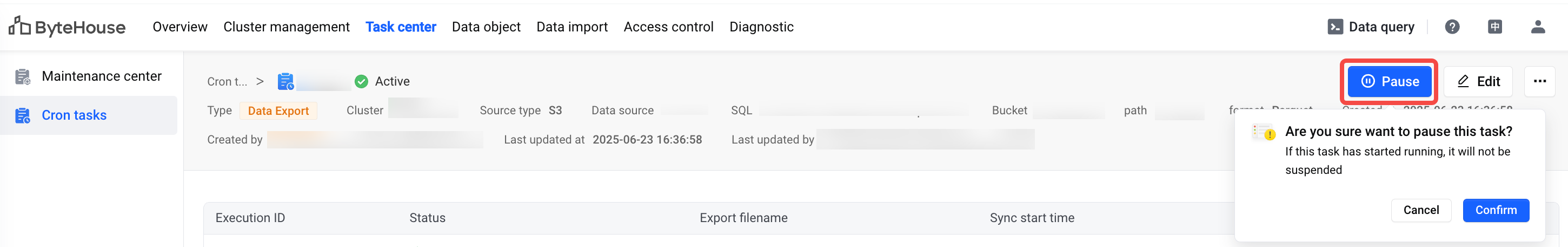Cancel the pause confirmation dialog

coord(1421,210)
